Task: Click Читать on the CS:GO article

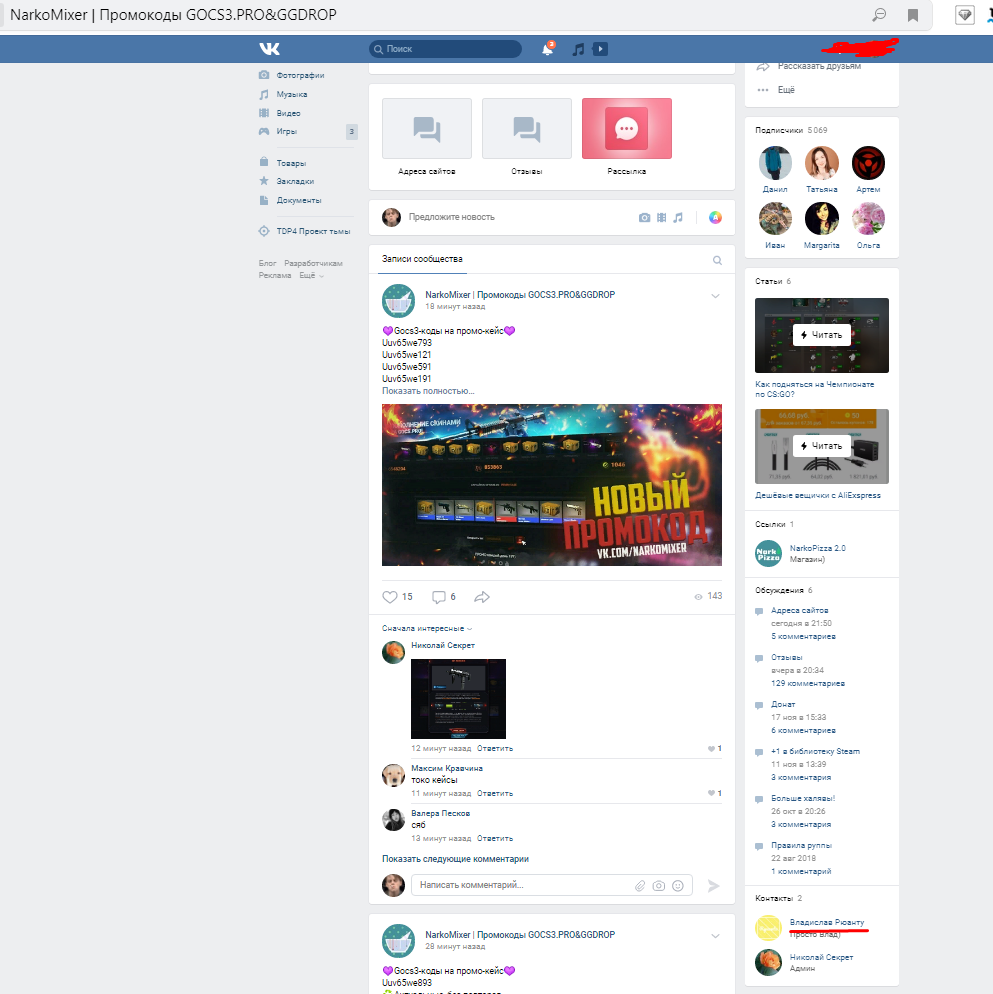Action: pos(822,335)
